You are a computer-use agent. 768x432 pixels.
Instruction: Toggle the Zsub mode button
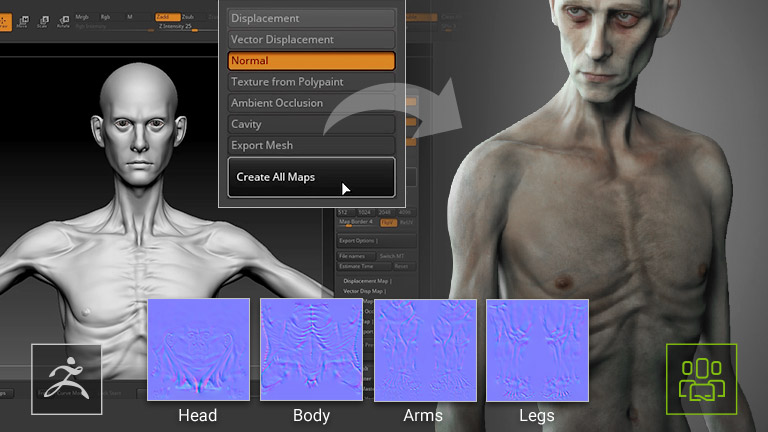click(187, 16)
